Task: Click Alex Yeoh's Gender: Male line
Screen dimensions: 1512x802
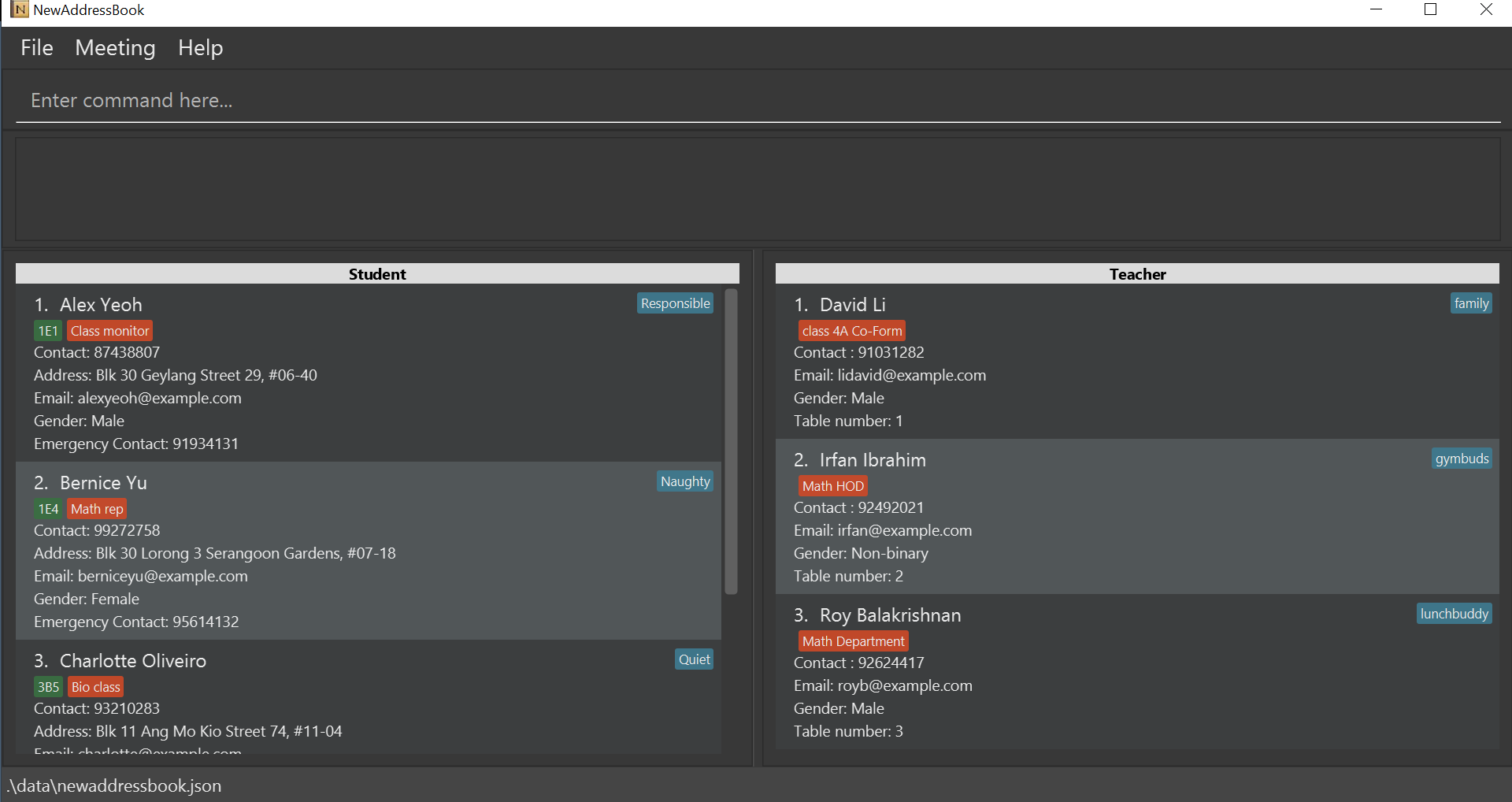Action: (79, 421)
